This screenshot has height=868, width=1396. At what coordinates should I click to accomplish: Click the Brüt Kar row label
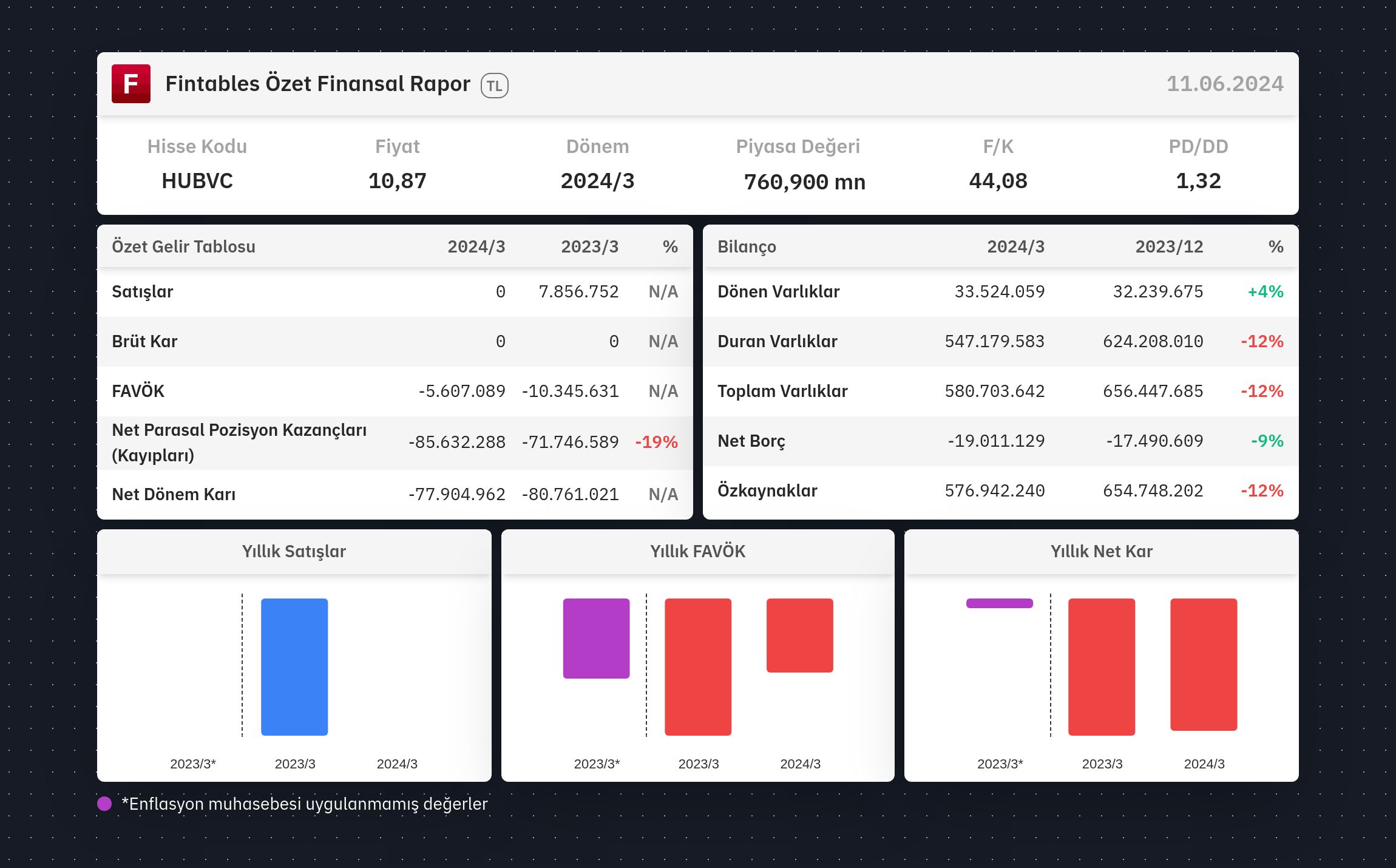144,341
